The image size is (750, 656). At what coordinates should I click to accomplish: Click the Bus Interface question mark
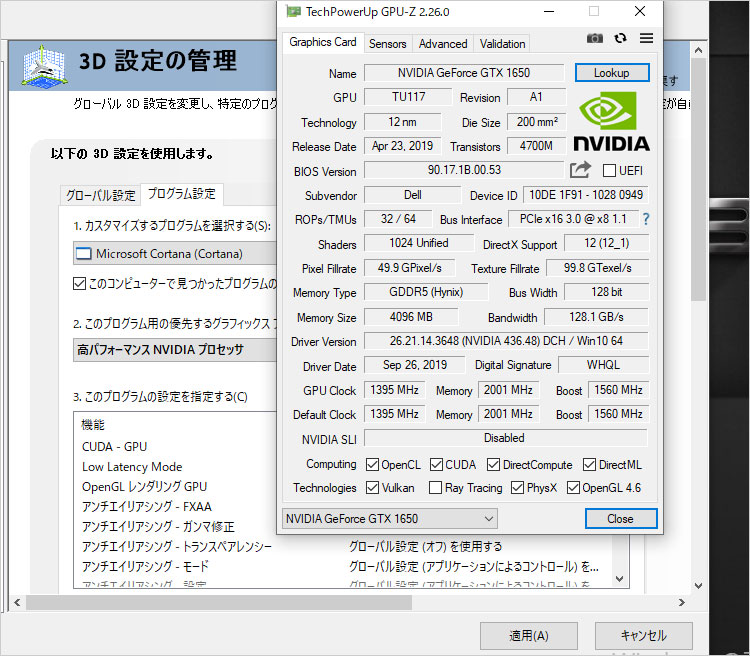click(646, 219)
